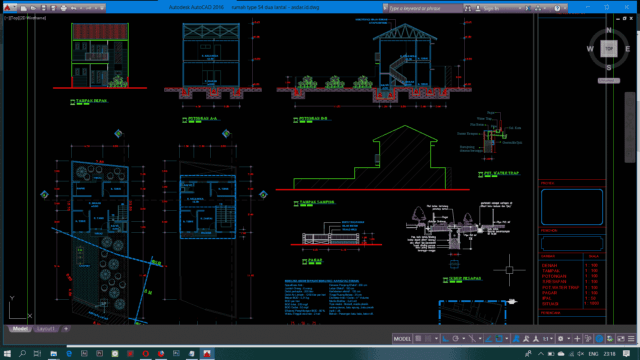Expand the object snap settings arrow

click(x=507, y=339)
